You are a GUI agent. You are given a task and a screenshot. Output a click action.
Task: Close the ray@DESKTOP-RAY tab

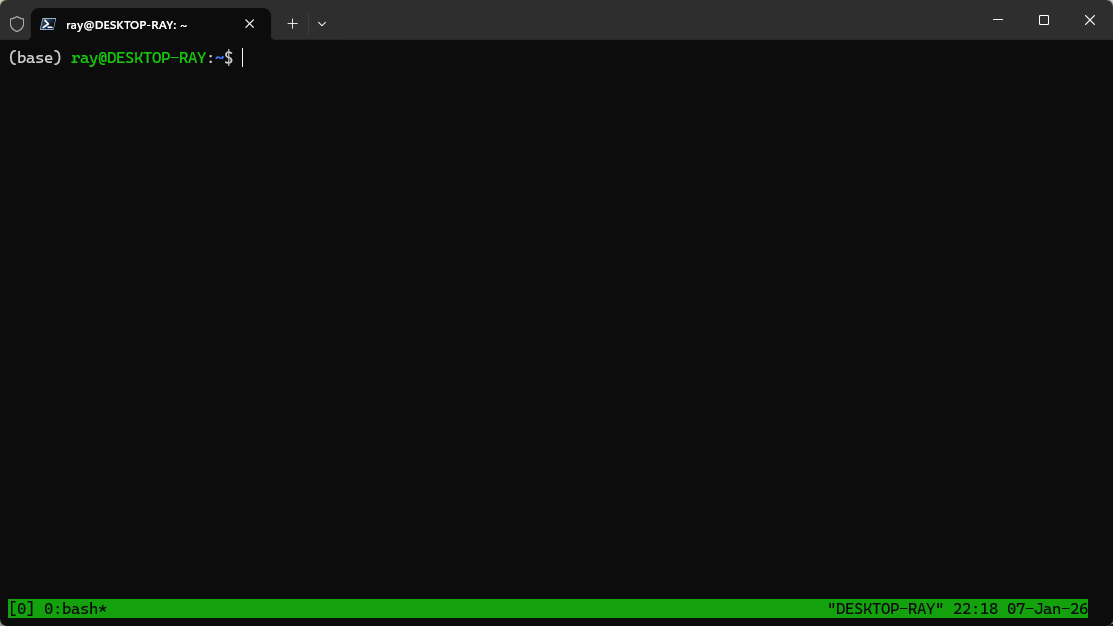(x=250, y=23)
